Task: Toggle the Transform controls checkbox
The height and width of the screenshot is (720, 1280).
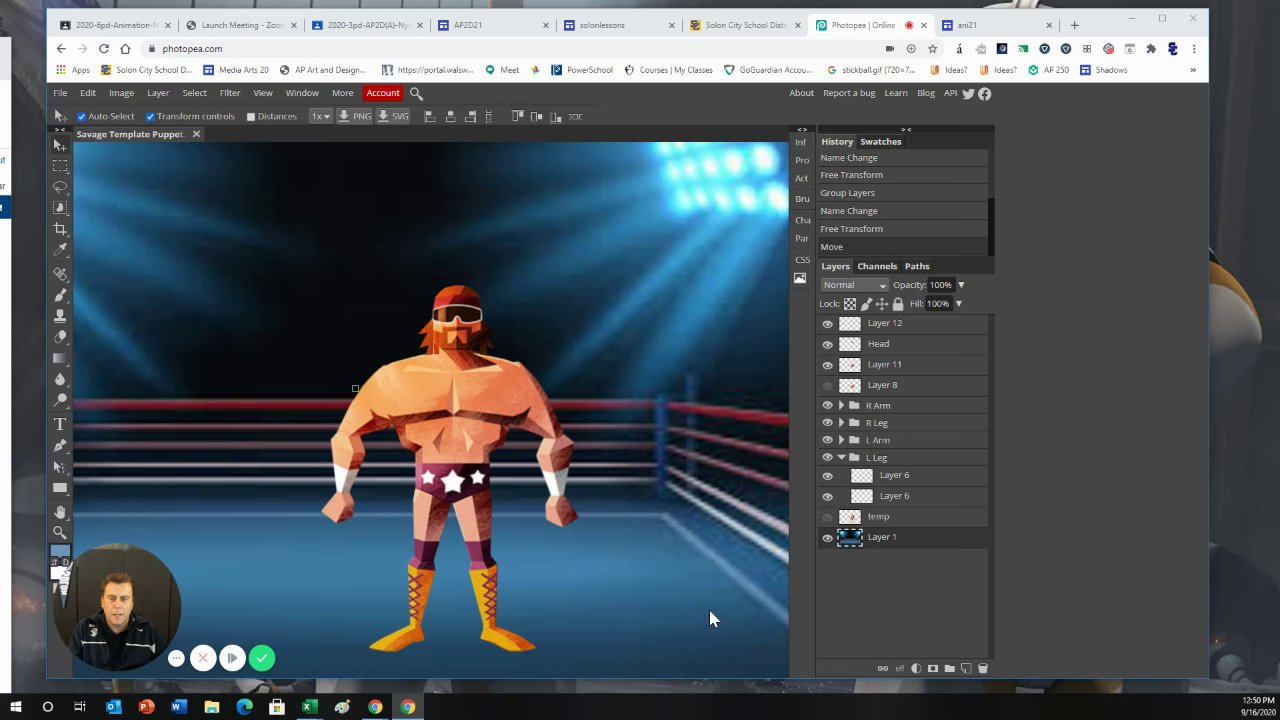Action: point(150,116)
